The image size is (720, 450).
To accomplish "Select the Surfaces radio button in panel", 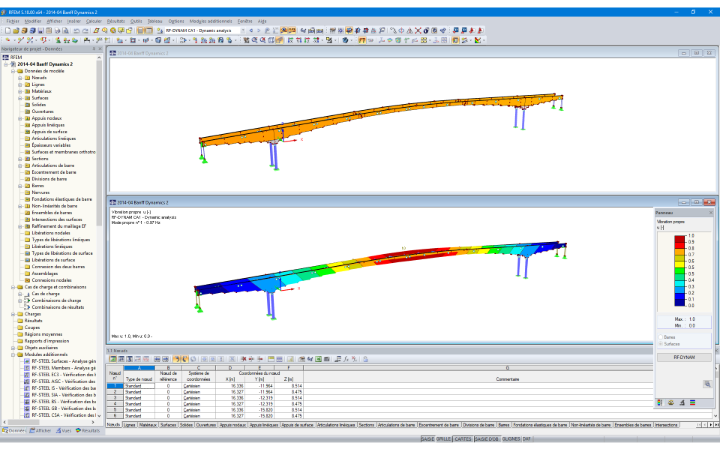I will tap(661, 344).
